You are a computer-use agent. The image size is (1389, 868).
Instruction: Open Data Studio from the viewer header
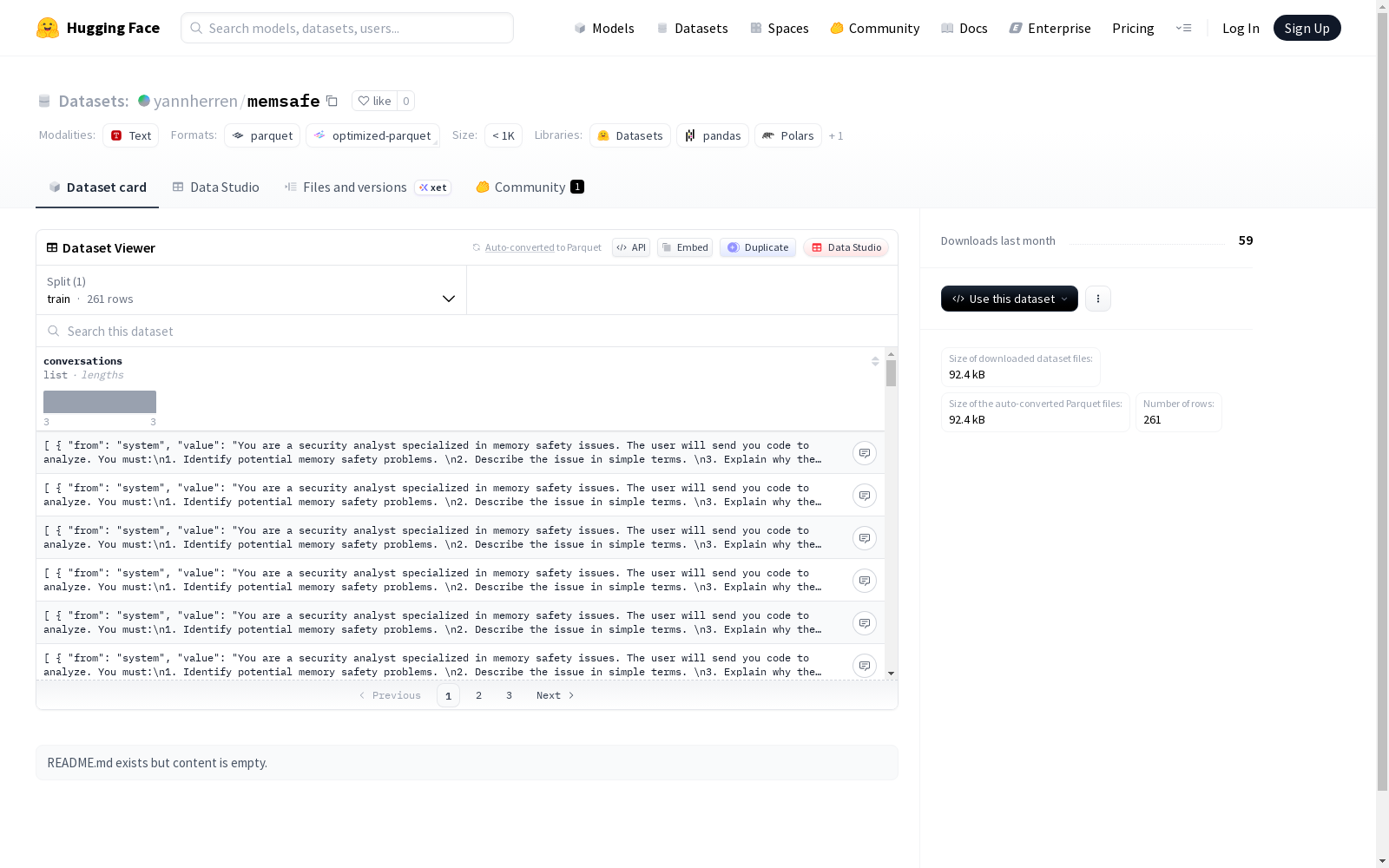(846, 247)
